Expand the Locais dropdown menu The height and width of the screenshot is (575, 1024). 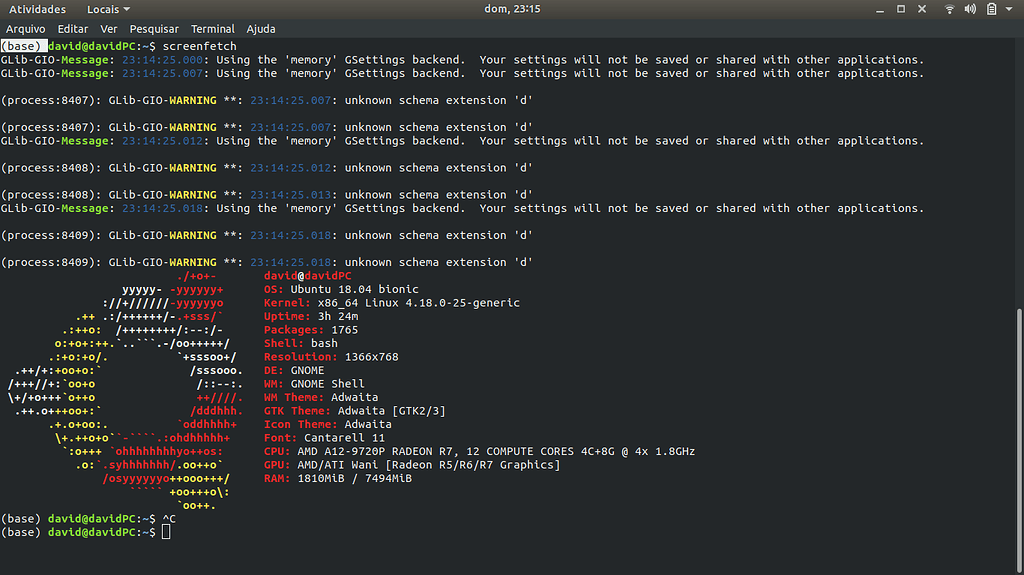click(108, 9)
